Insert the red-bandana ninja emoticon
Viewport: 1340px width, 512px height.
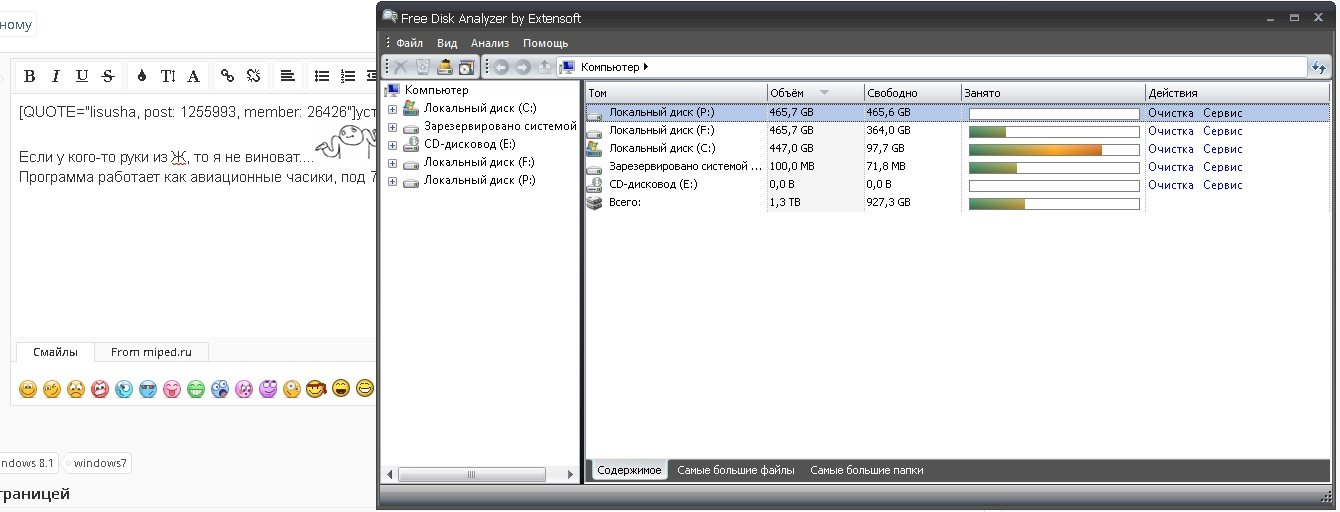317,388
